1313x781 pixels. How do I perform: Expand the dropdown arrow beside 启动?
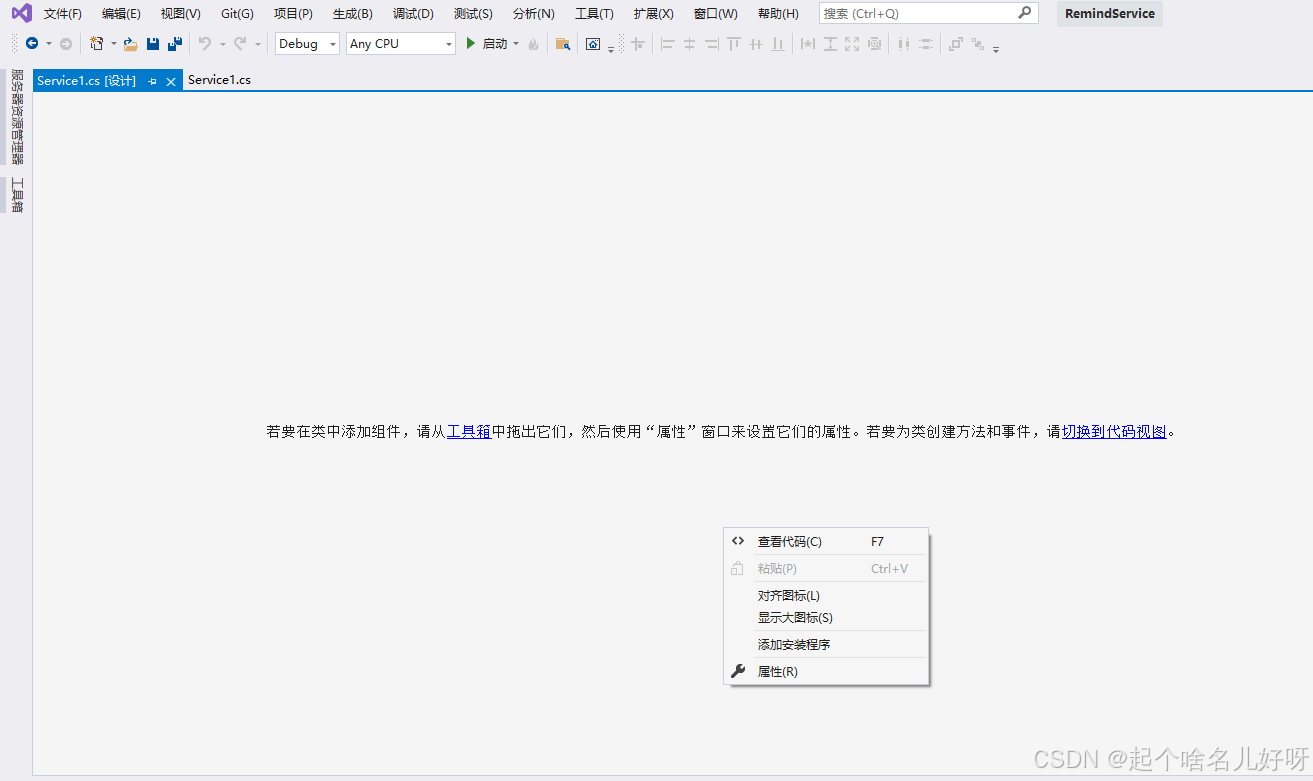point(516,44)
